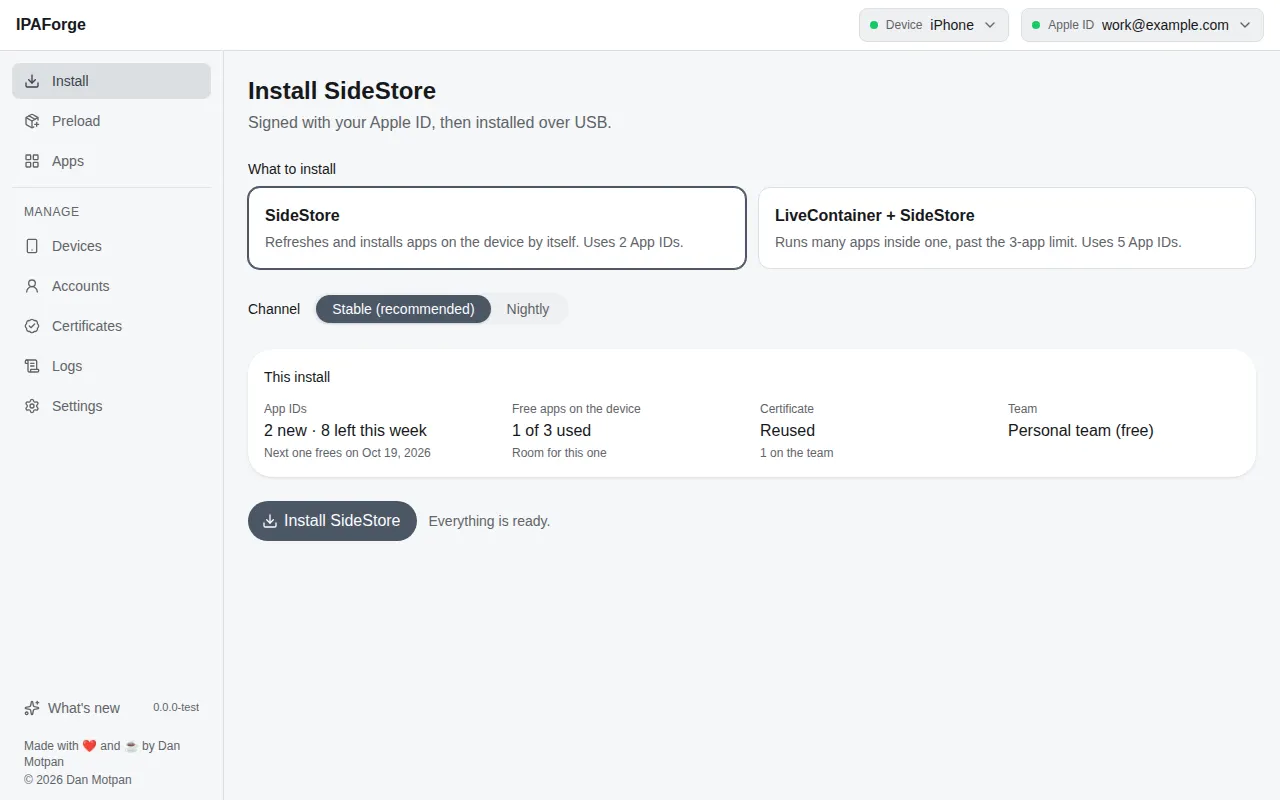Click the "Install SideStore" page heading
Image resolution: width=1280 pixels, height=800 pixels.
(342, 91)
